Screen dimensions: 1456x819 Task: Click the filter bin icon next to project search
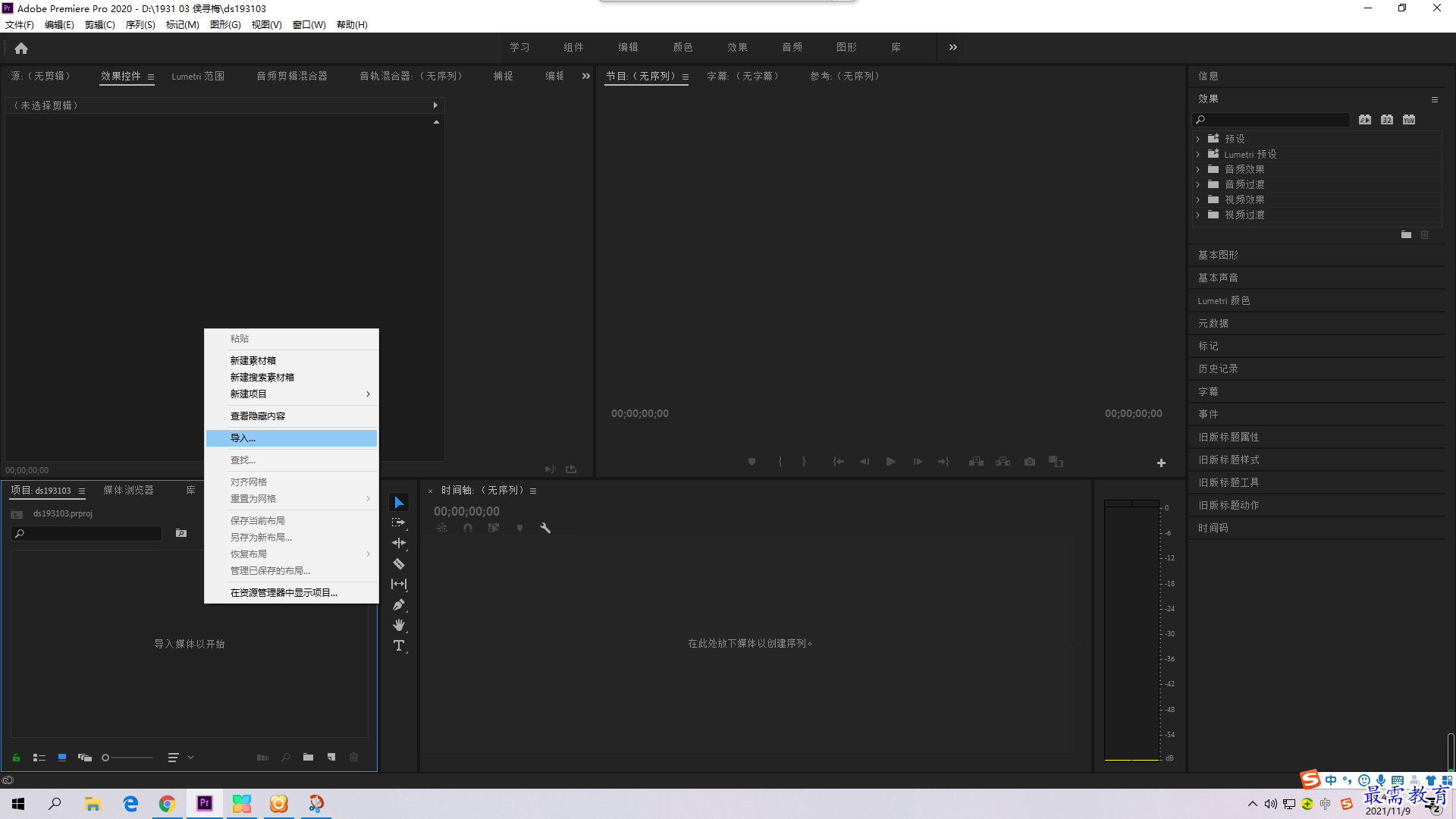181,533
